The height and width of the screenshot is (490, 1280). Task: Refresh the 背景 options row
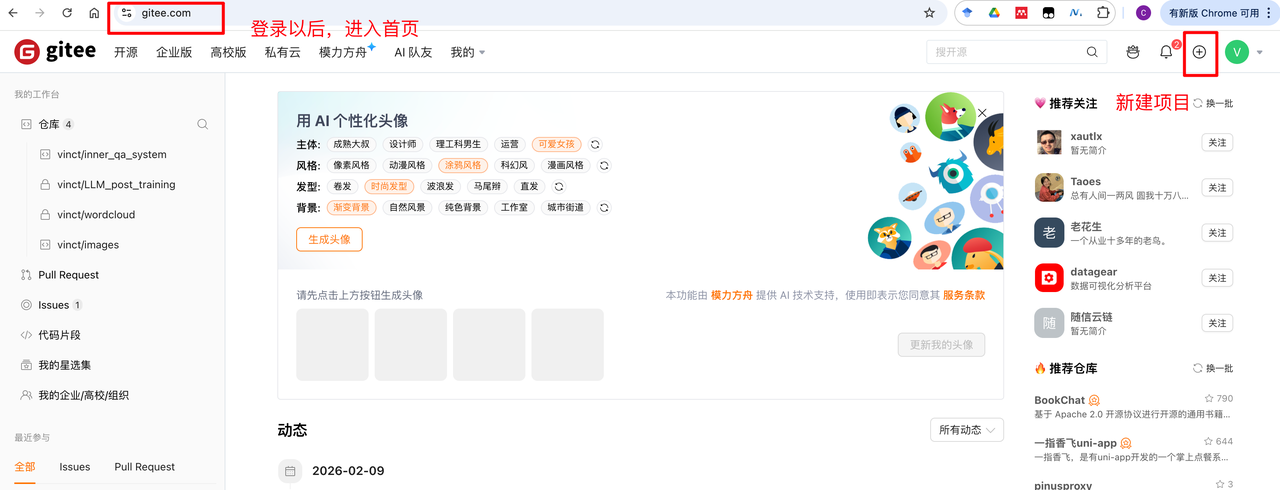point(604,207)
